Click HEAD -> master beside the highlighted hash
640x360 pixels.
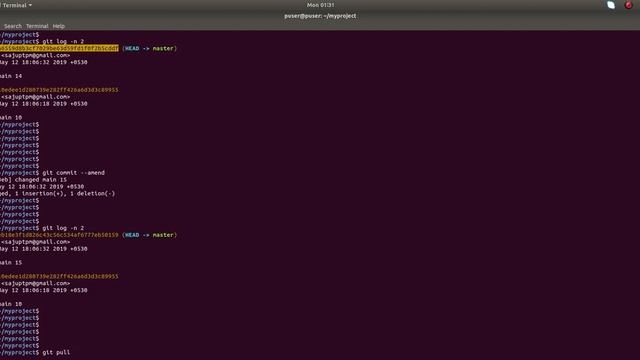[x=149, y=48]
